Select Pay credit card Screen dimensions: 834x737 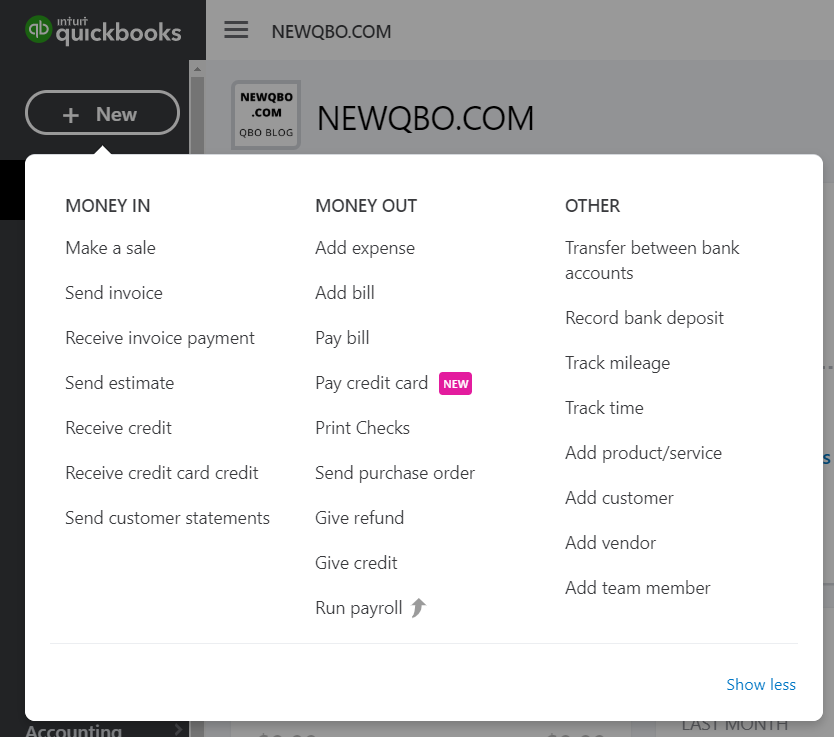(x=371, y=383)
